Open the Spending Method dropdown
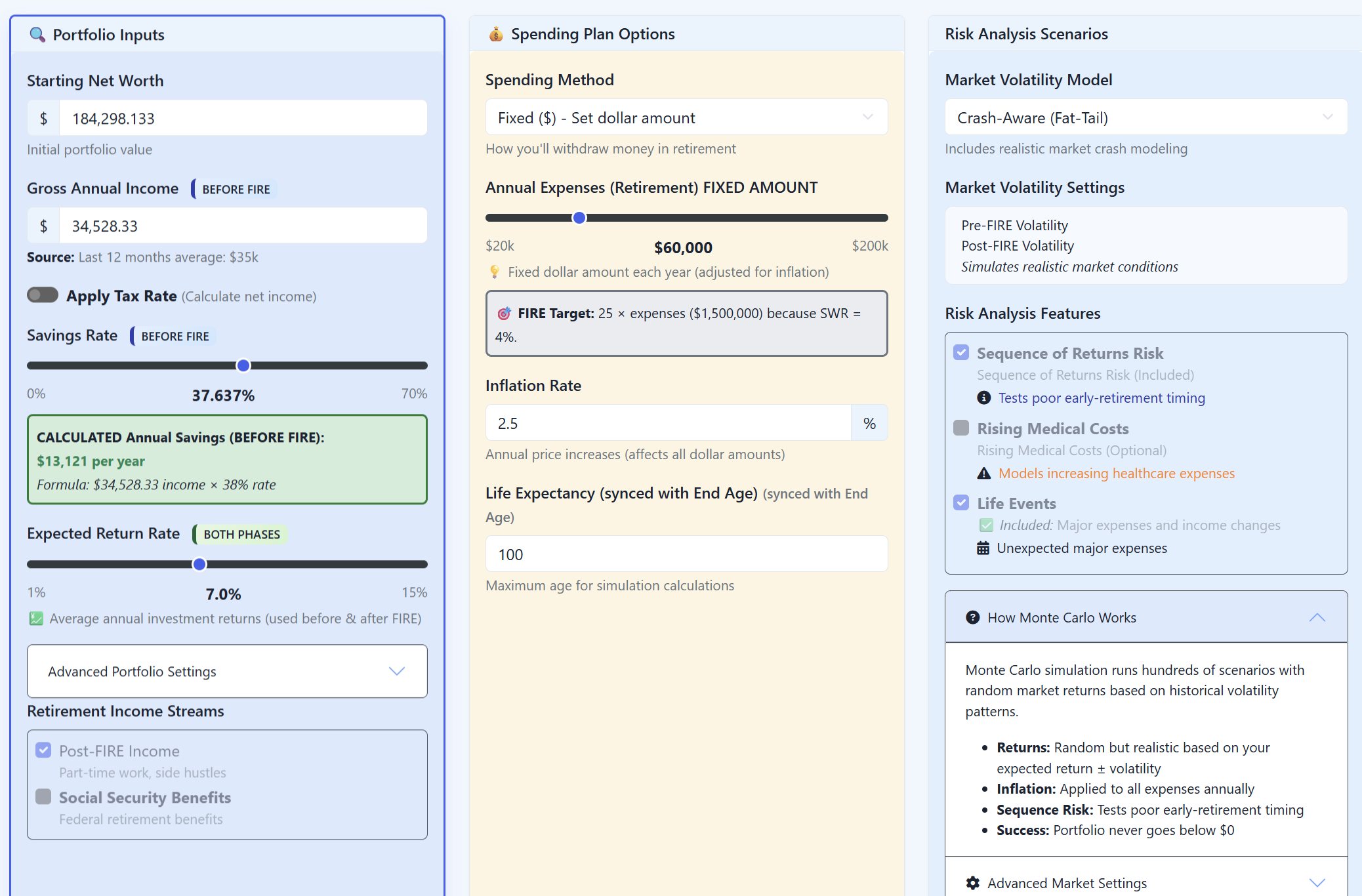Screen dimensions: 1362x896 686,117
